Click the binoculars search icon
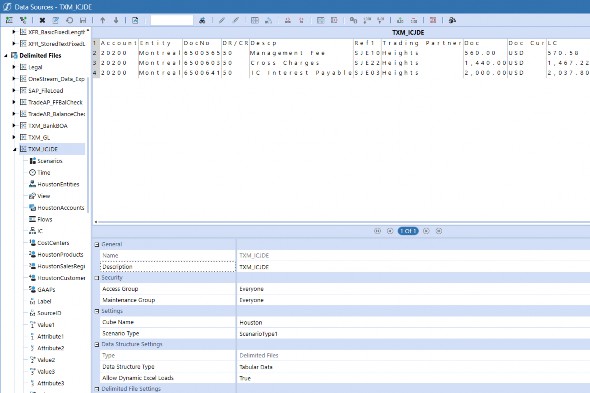Viewport: 590px width, 393px height. click(x=202, y=20)
